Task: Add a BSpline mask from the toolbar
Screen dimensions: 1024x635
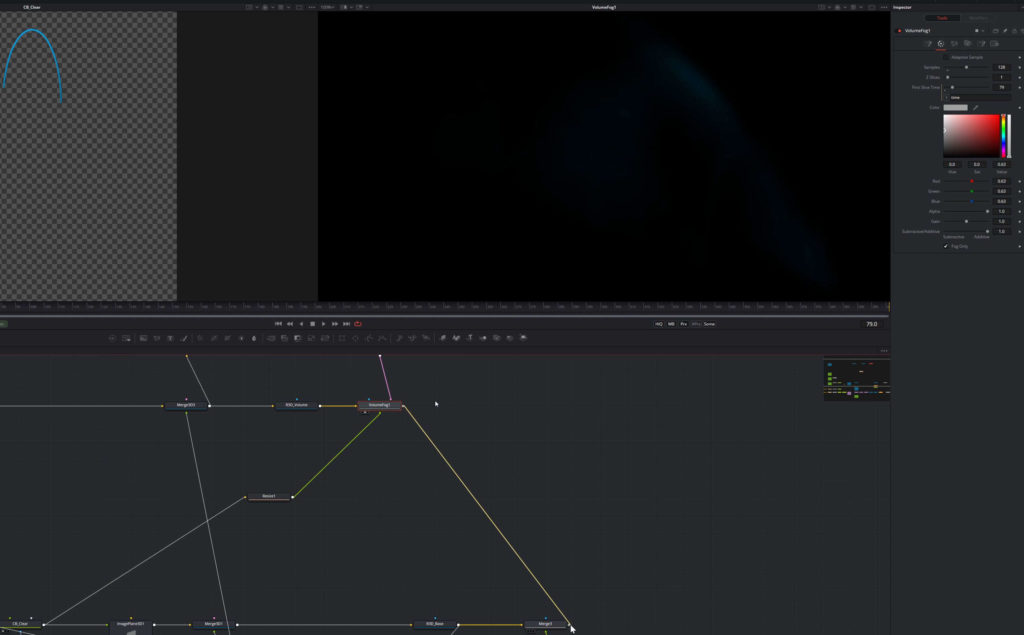Action: coord(383,338)
